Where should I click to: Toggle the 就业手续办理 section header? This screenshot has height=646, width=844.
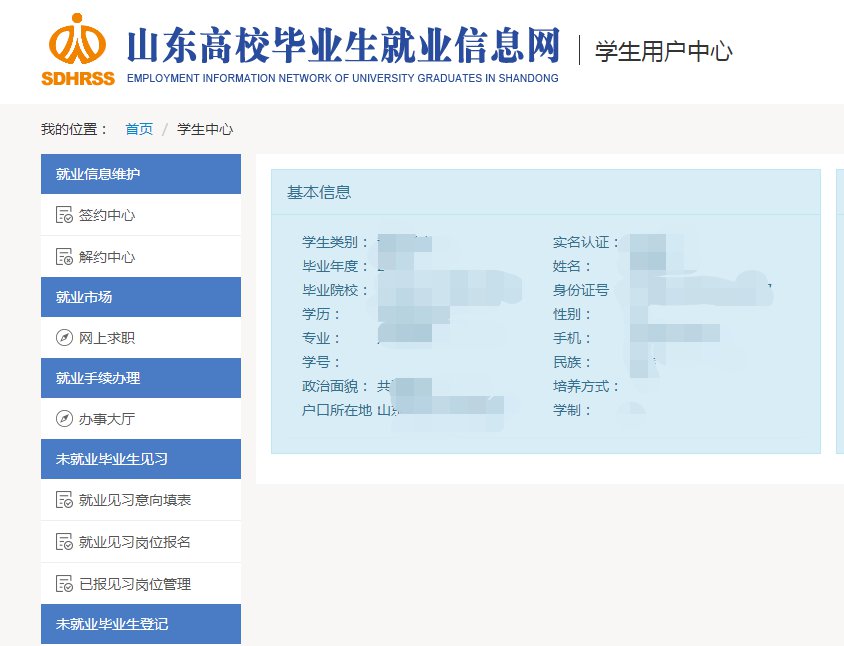(140, 378)
